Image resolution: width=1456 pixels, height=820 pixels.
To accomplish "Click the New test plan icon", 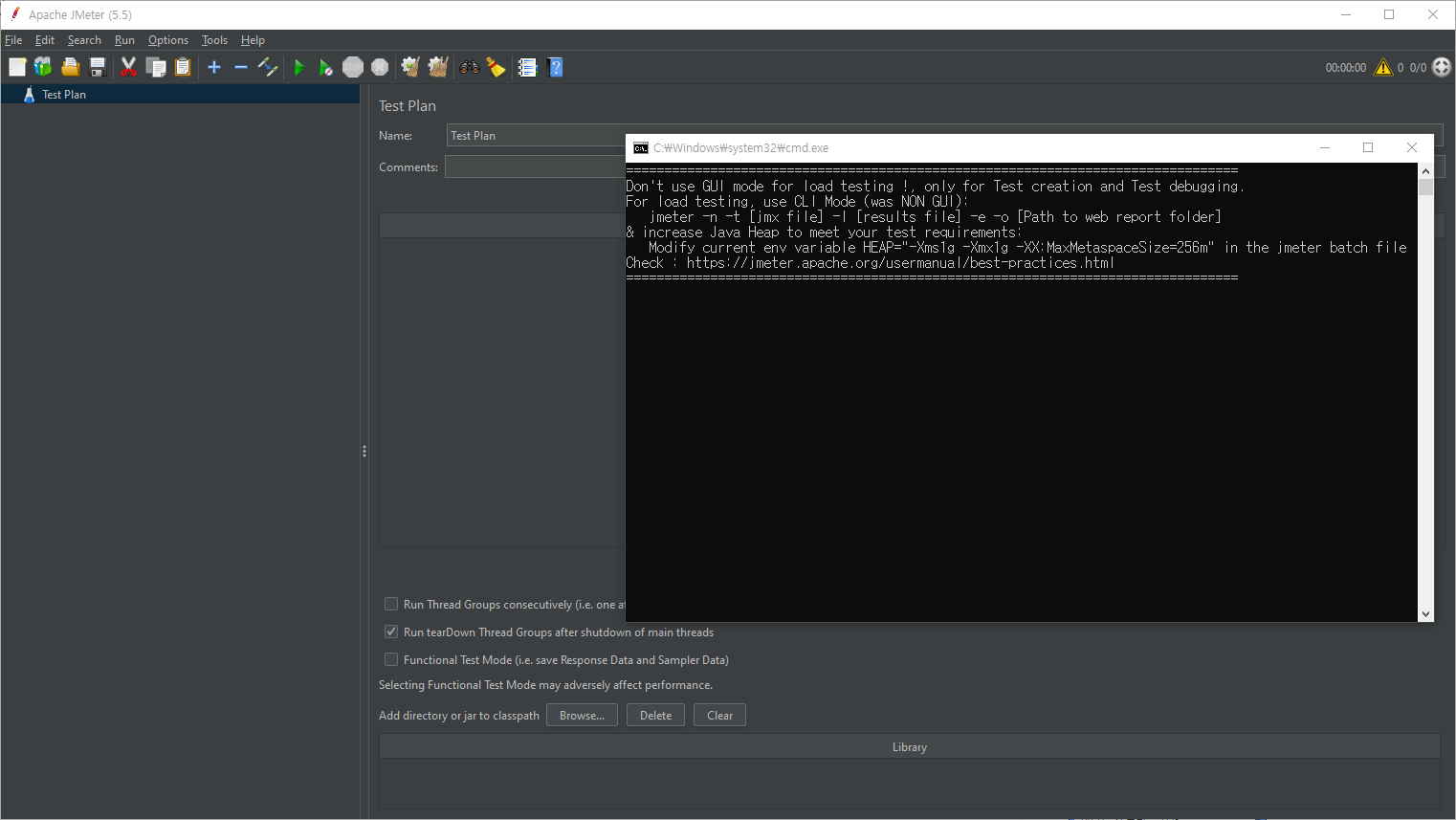I will click(17, 67).
